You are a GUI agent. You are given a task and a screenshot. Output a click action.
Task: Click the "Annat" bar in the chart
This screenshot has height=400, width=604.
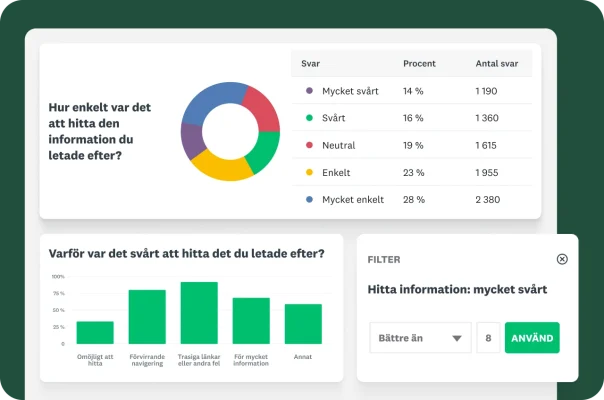pyautogui.click(x=303, y=324)
